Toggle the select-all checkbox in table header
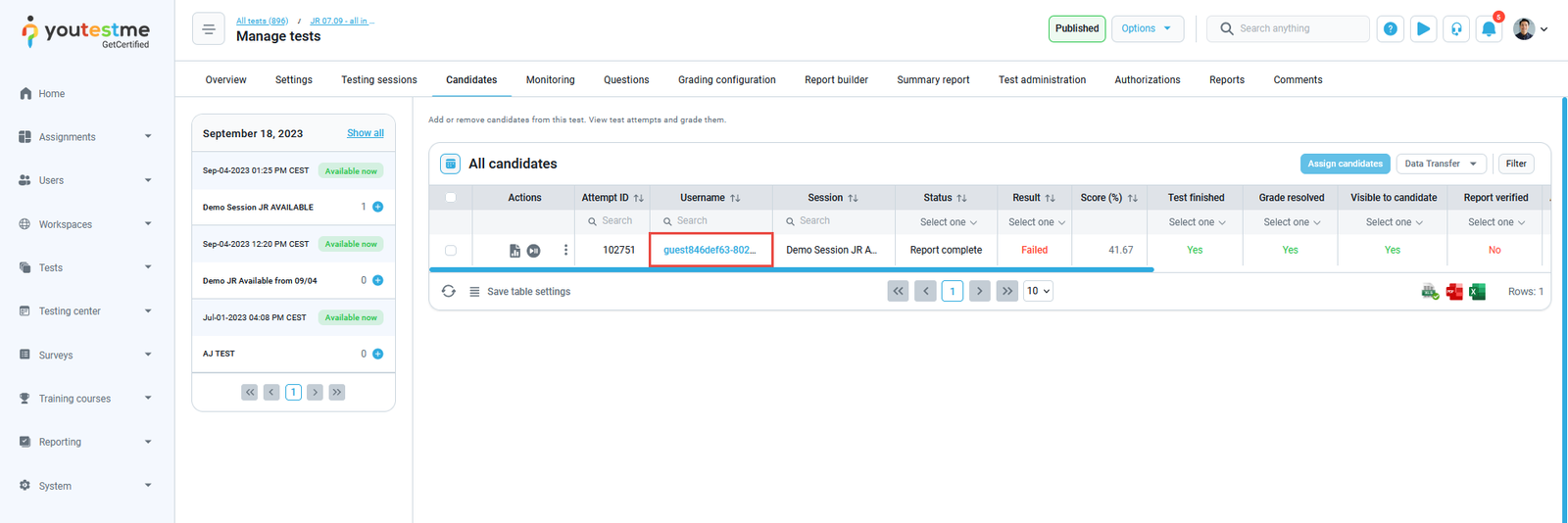Image resolution: width=1568 pixels, height=523 pixels. click(451, 198)
